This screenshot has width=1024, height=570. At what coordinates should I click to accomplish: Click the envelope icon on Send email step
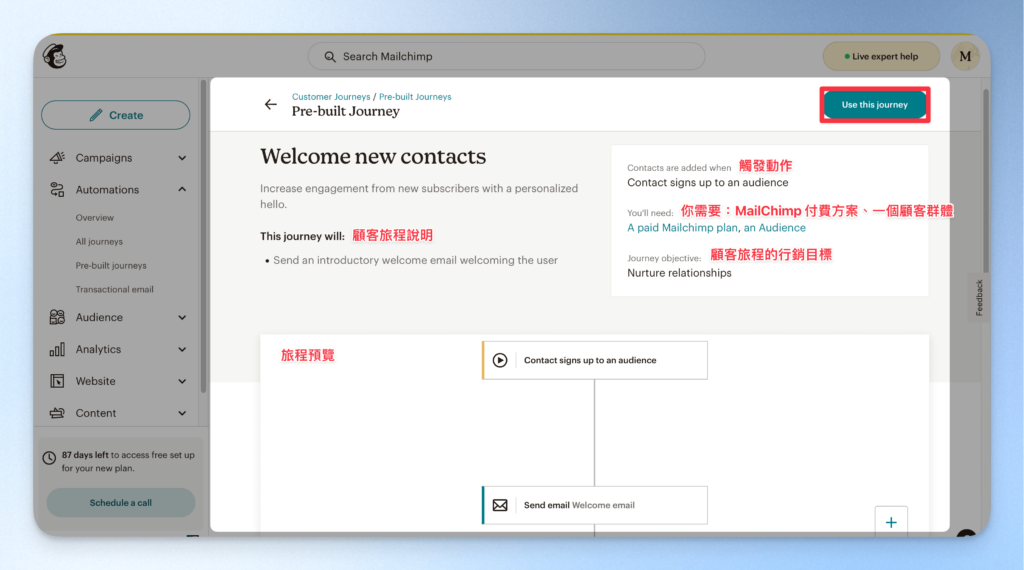500,505
